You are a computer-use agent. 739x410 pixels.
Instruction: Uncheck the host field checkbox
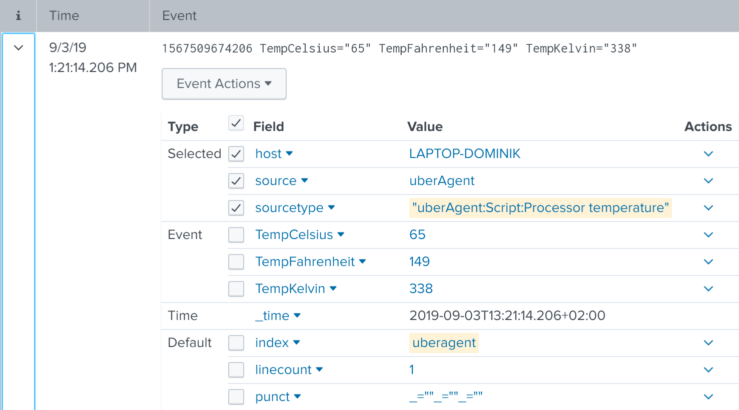click(236, 154)
